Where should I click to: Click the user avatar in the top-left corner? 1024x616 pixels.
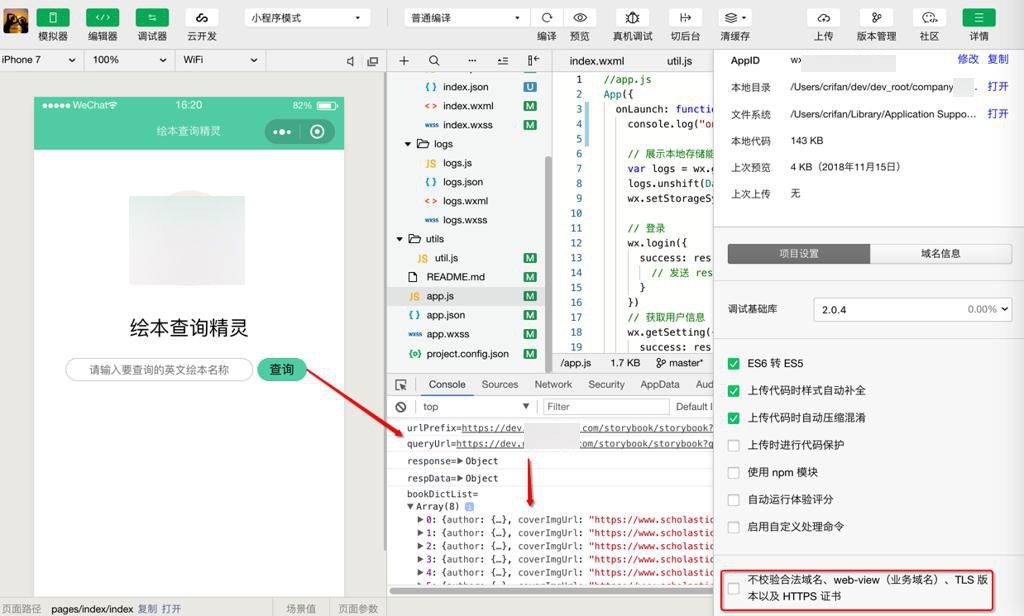[x=16, y=21]
